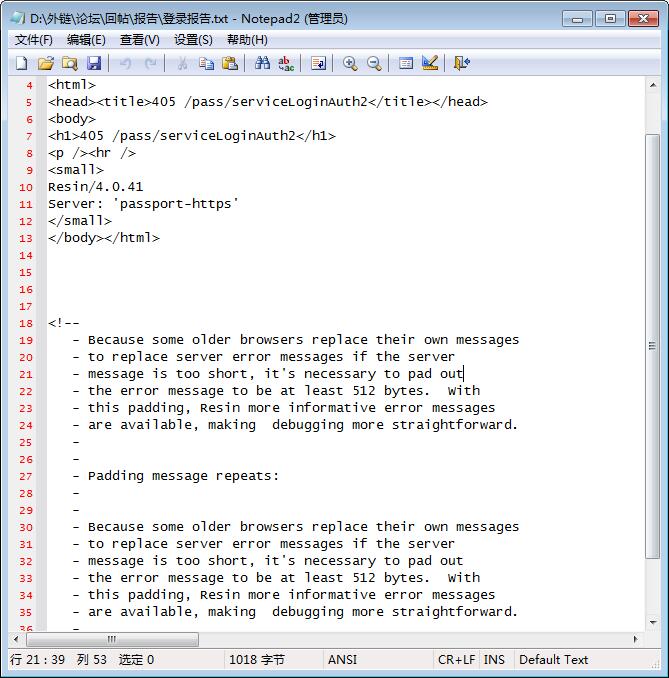This screenshot has width=669, height=678.
Task: Click the vertical scrollbar down arrow
Action: click(x=652, y=622)
